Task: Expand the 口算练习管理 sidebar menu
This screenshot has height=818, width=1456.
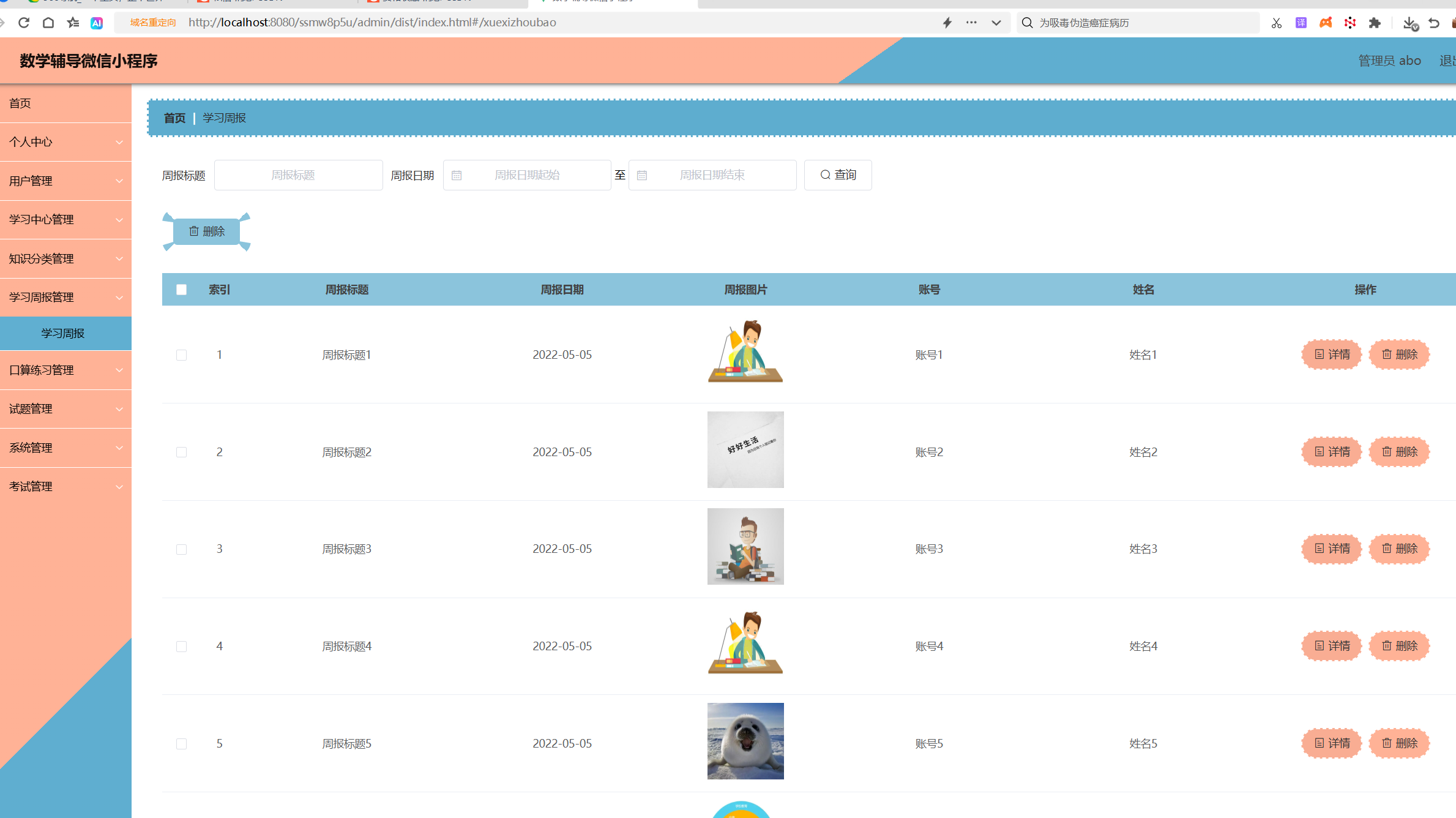Action: (x=65, y=370)
